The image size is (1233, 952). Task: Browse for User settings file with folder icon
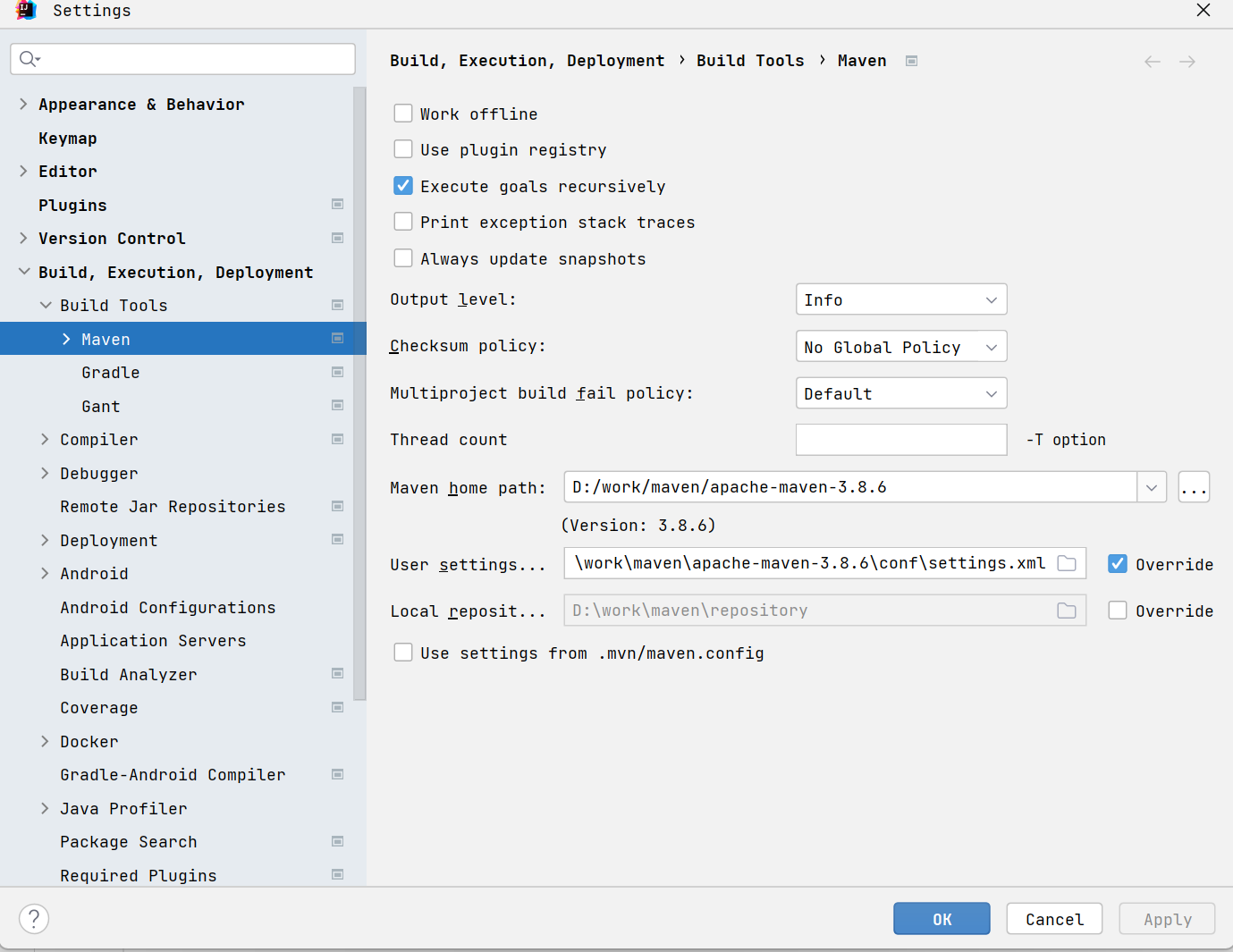click(1067, 563)
